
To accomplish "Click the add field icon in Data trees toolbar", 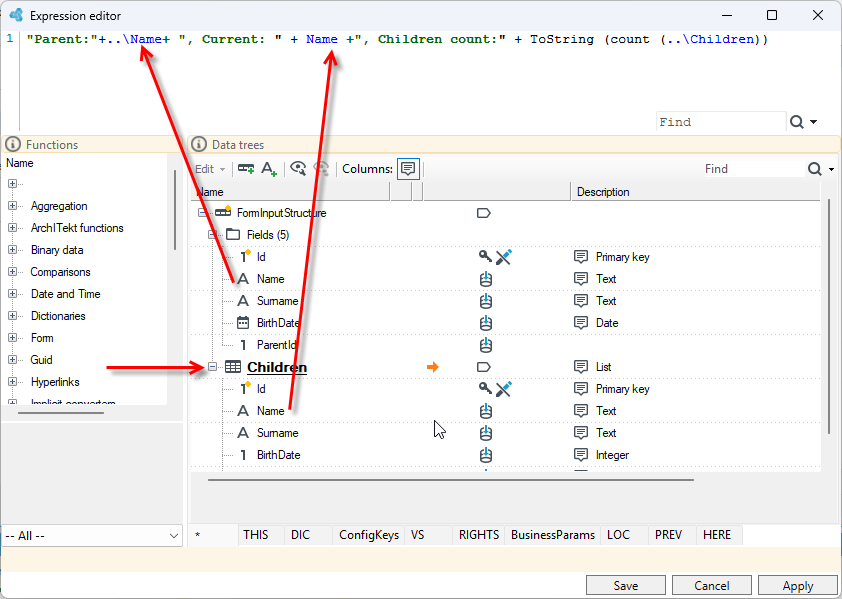I will 246,169.
